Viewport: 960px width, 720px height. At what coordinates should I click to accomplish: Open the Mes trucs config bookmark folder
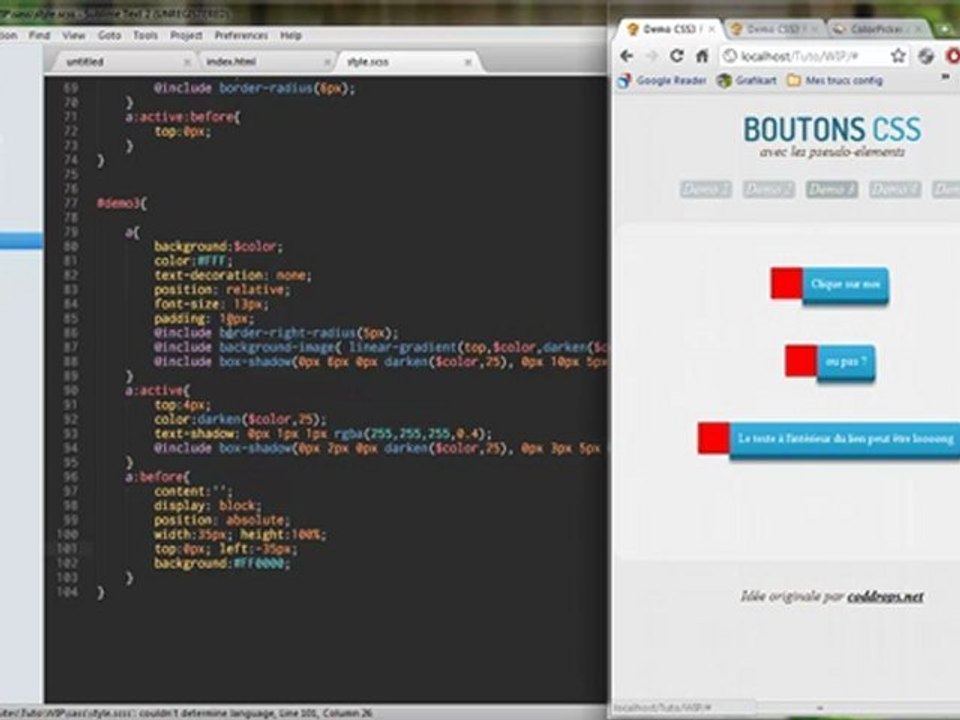coord(835,80)
